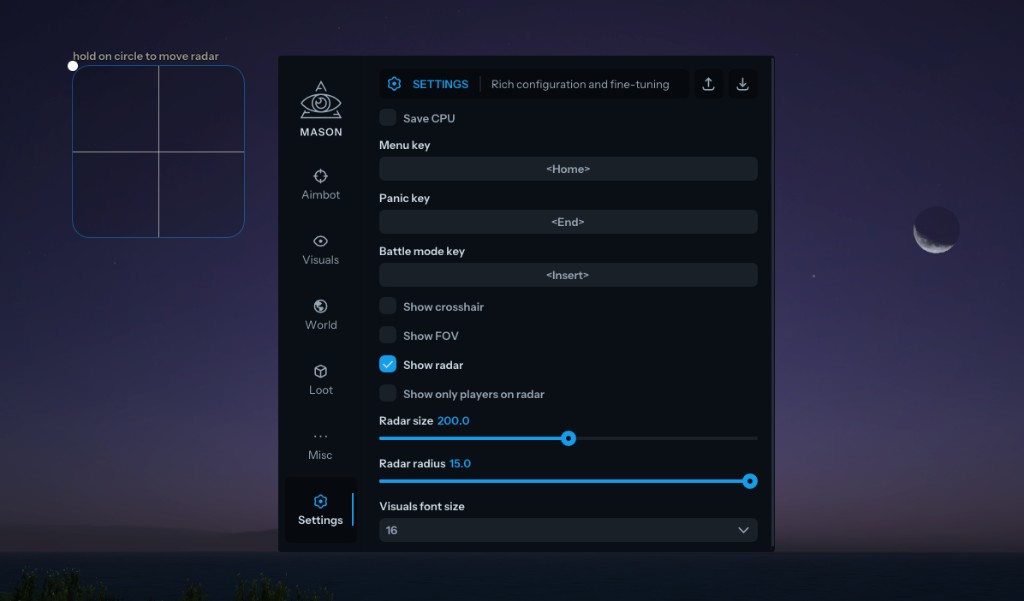This screenshot has width=1024, height=601.
Task: Click the Menu key <Home> bind button
Action: [x=568, y=169]
